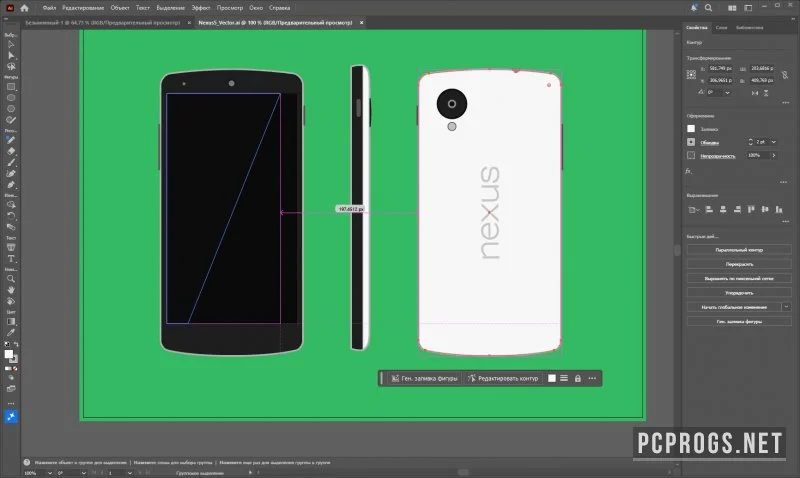Click the Обводка stroke color swatch

691,142
